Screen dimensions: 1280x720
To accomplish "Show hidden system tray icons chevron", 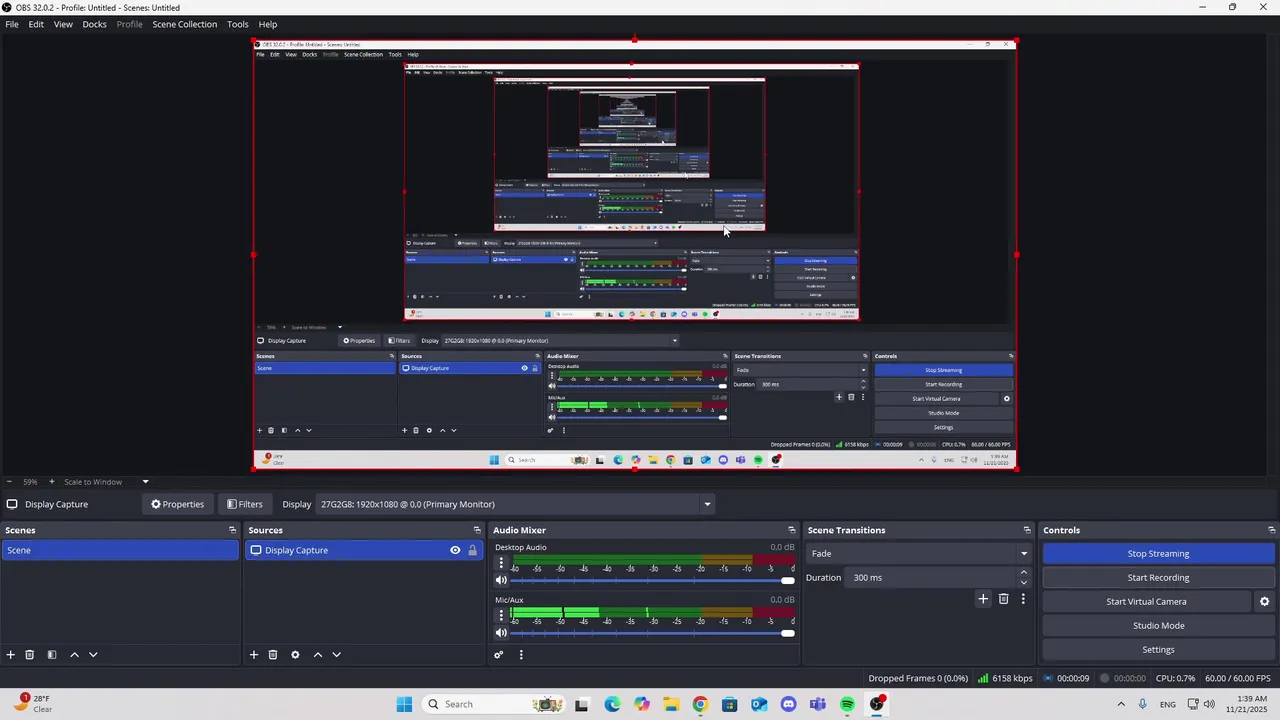I will (1120, 704).
